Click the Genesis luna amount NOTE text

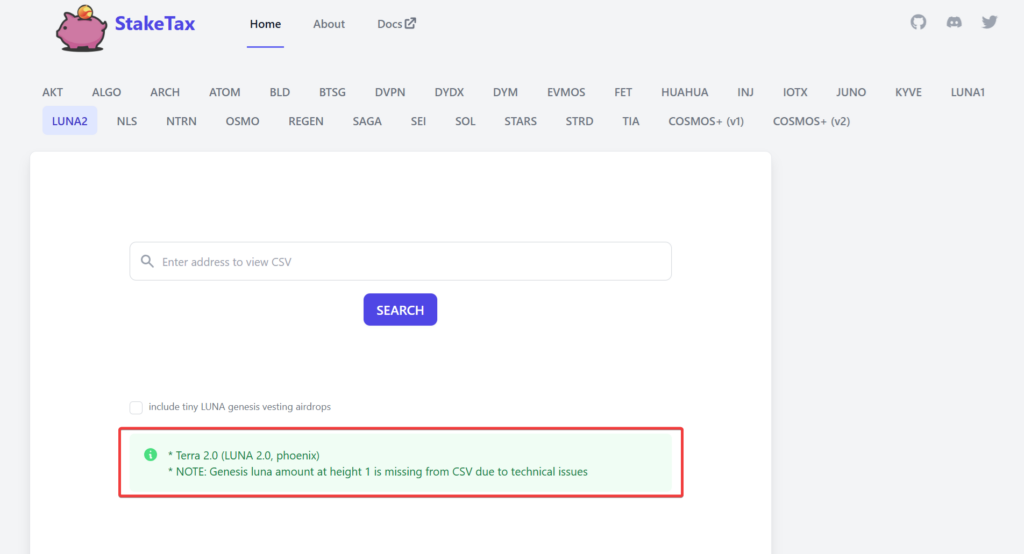click(x=377, y=472)
